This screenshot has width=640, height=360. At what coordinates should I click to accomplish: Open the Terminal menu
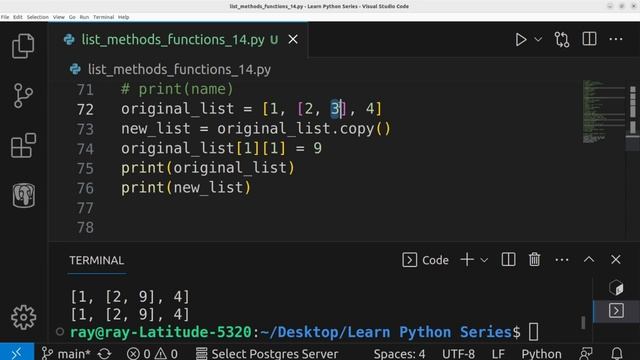103,17
